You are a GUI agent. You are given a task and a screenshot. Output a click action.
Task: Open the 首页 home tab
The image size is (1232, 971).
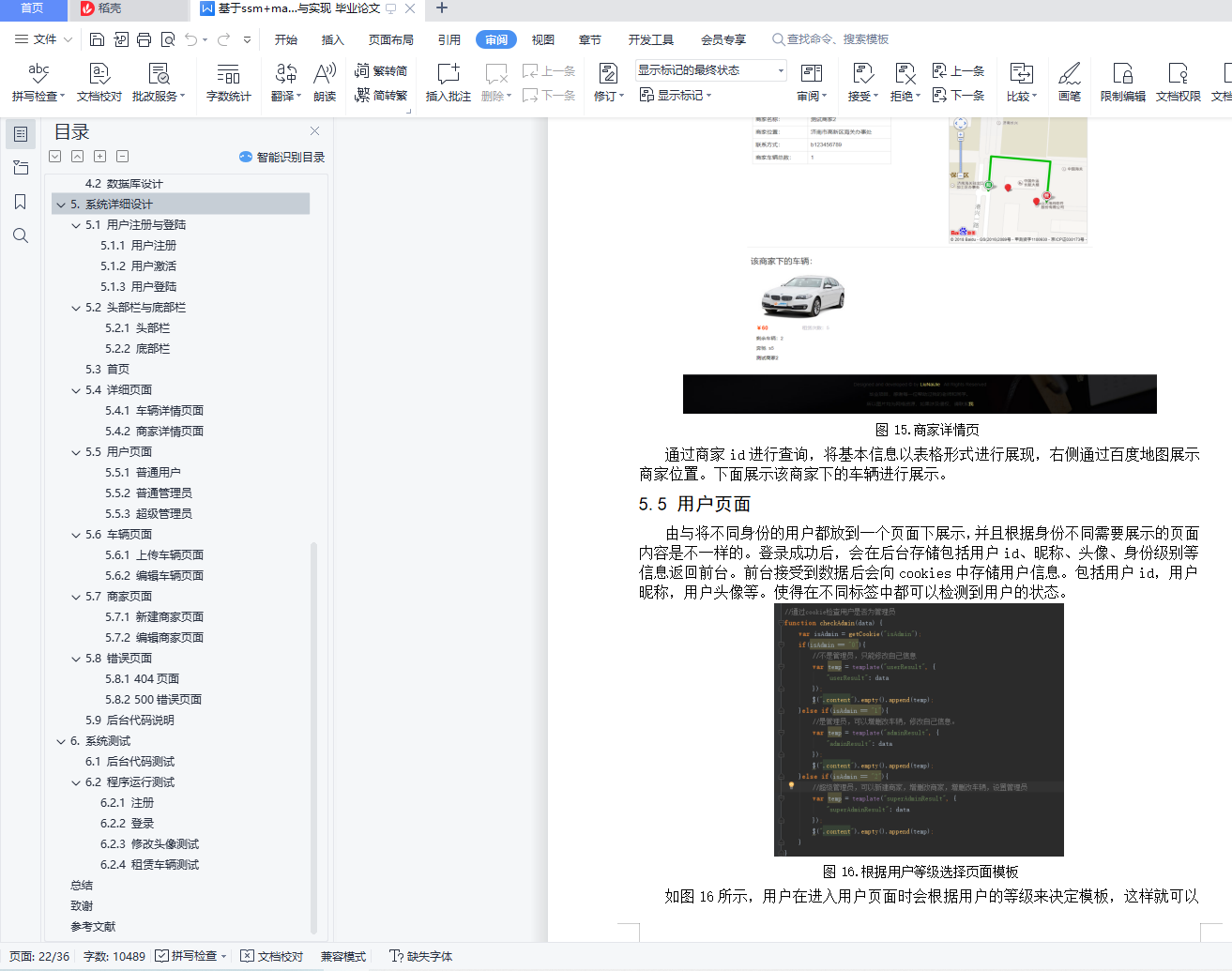click(33, 9)
